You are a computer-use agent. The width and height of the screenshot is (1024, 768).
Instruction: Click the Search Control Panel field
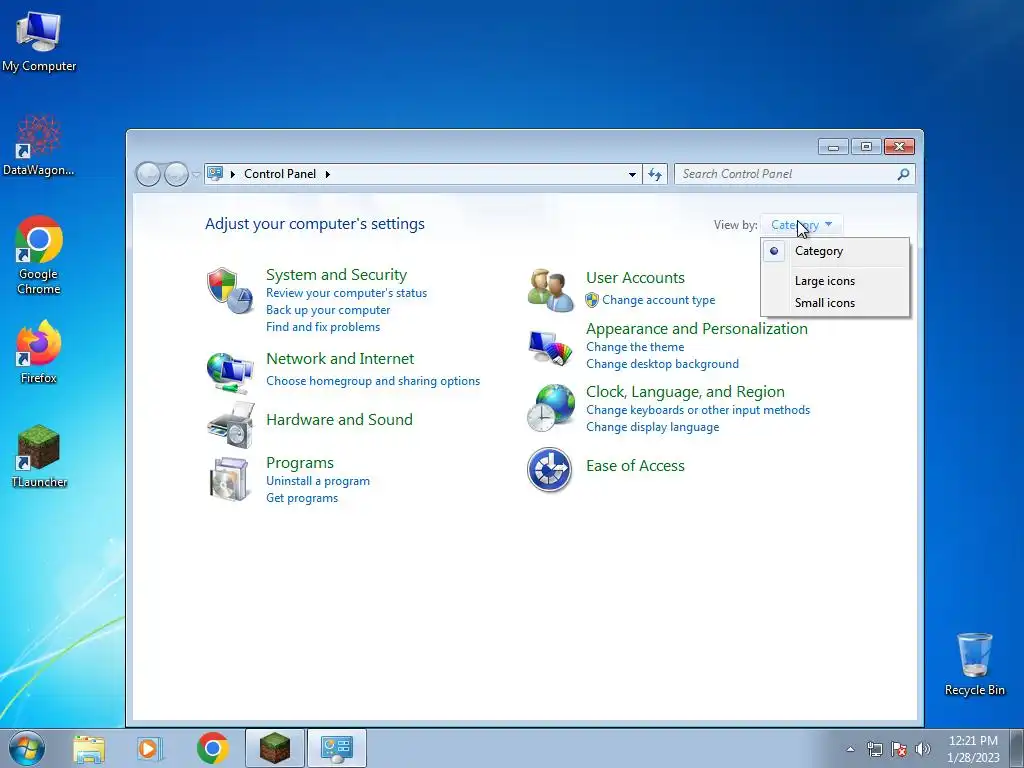[795, 174]
